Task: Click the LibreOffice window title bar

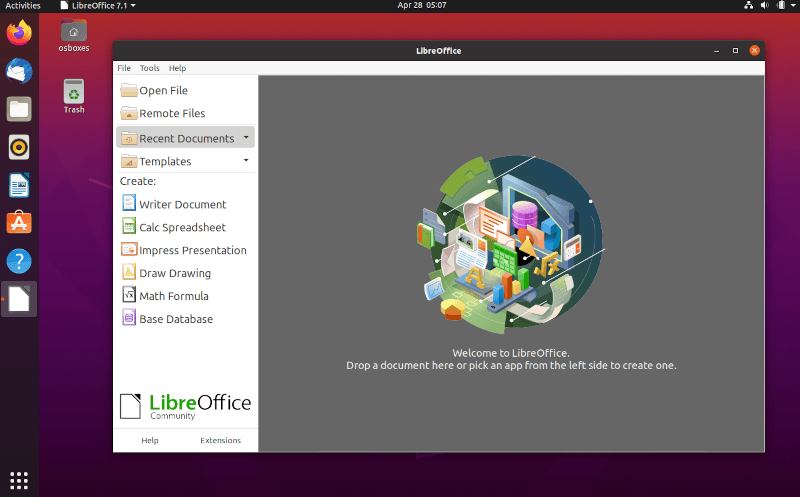Action: pyautogui.click(x=438, y=51)
